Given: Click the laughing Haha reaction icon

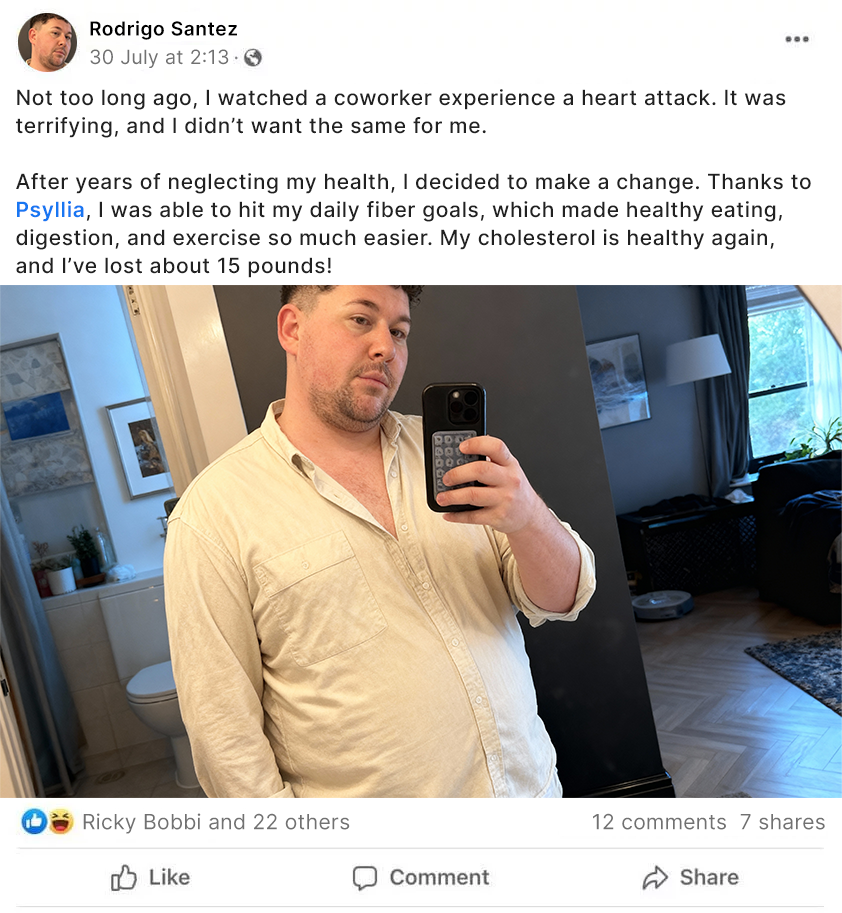Looking at the screenshot, I should coord(61,822).
